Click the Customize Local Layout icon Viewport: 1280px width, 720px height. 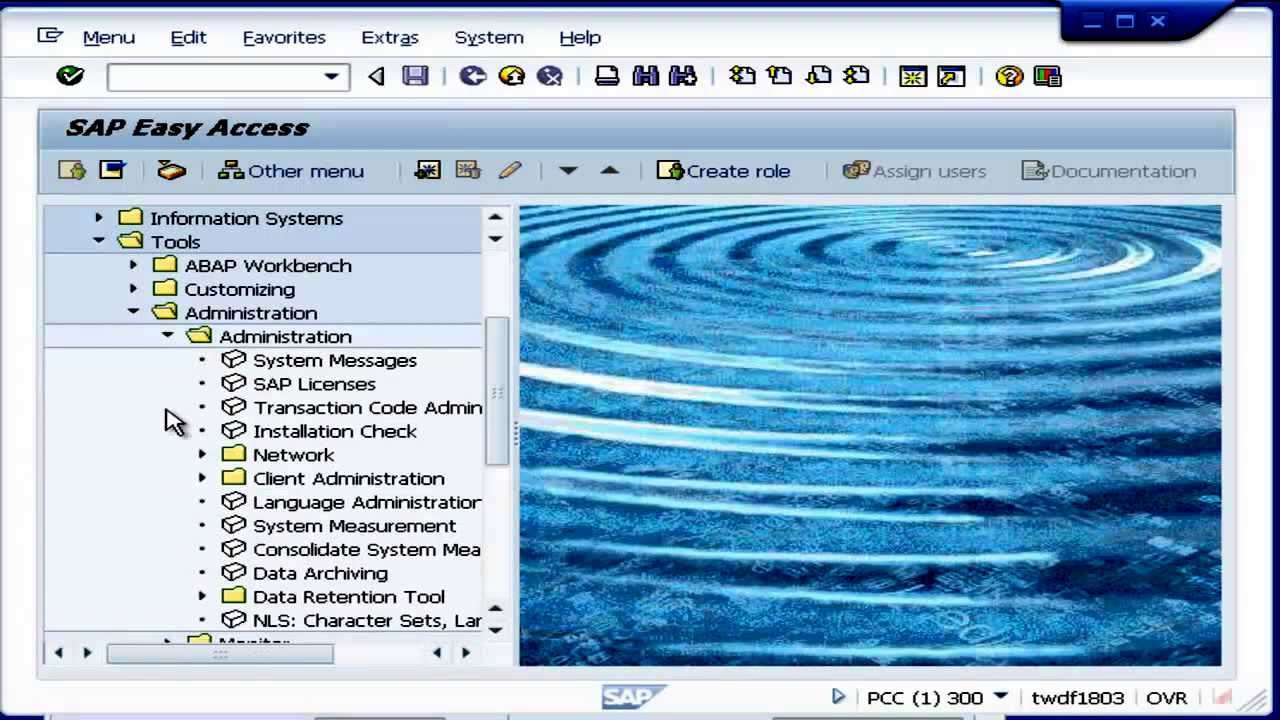coord(1047,76)
